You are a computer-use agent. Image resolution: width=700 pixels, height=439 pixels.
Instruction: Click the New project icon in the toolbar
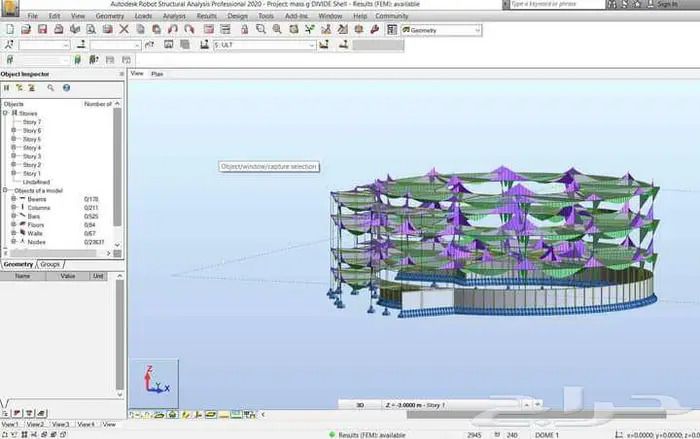(x=9, y=30)
